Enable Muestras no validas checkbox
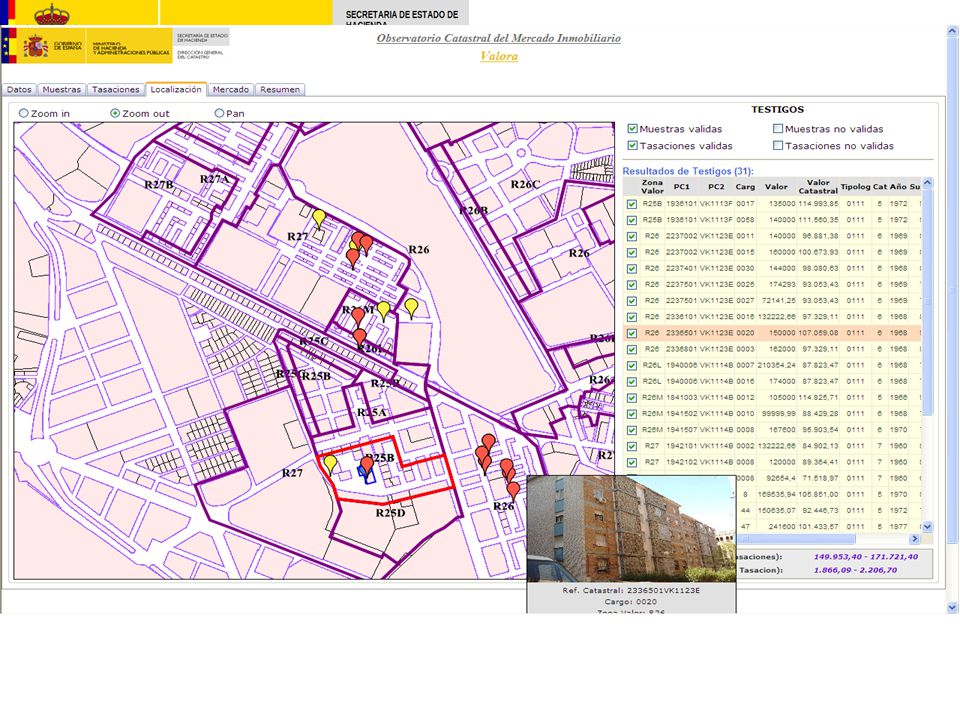This screenshot has width=960, height=720. 778,129
